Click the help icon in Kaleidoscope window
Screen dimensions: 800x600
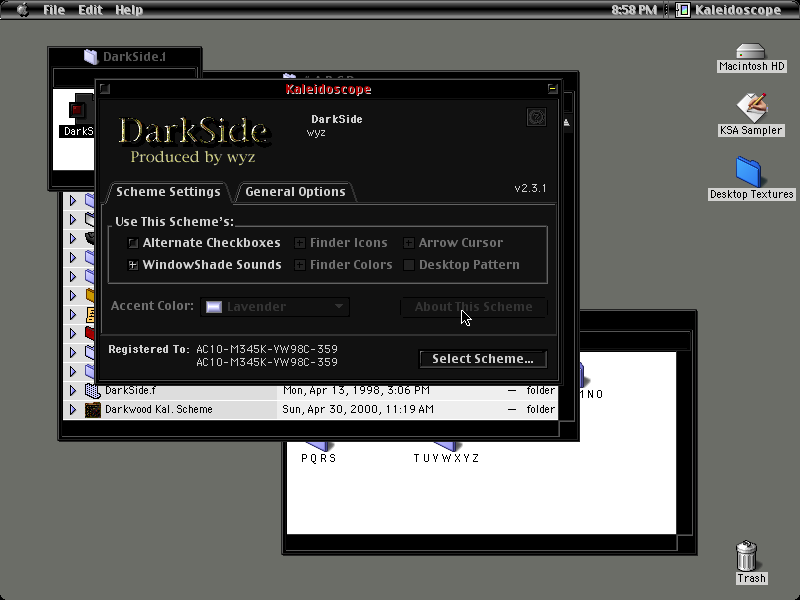coord(536,117)
